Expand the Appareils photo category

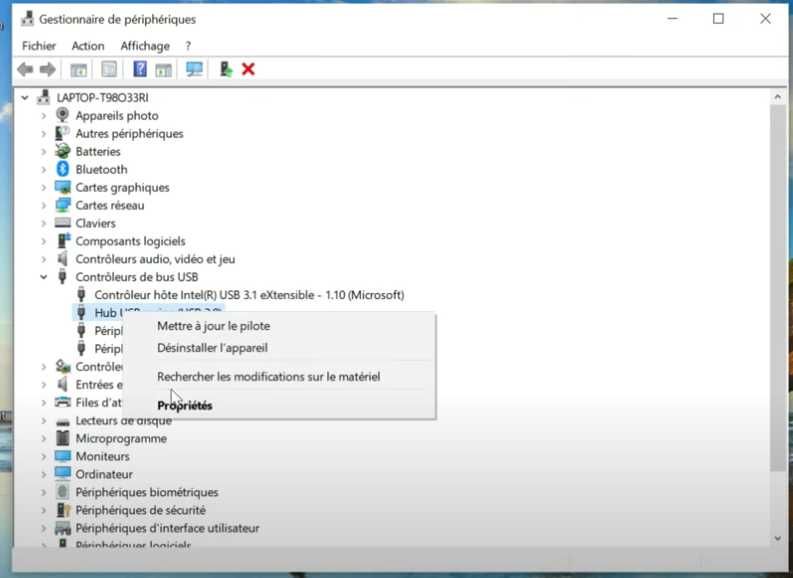point(43,116)
